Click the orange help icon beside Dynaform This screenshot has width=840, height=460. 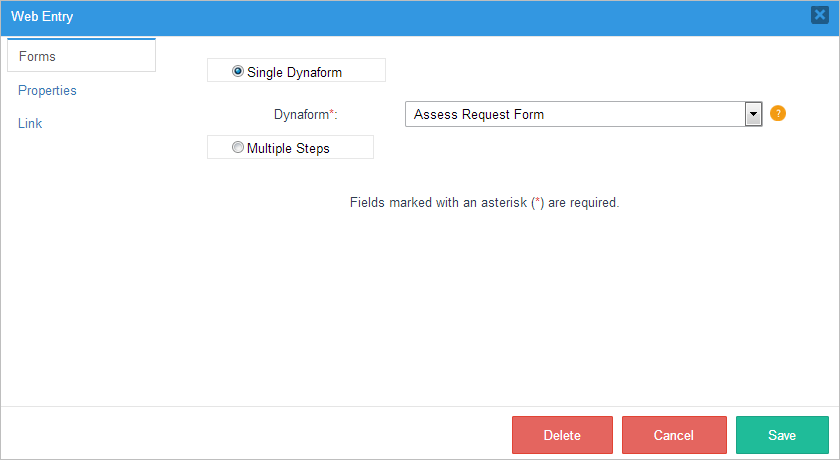click(x=778, y=114)
